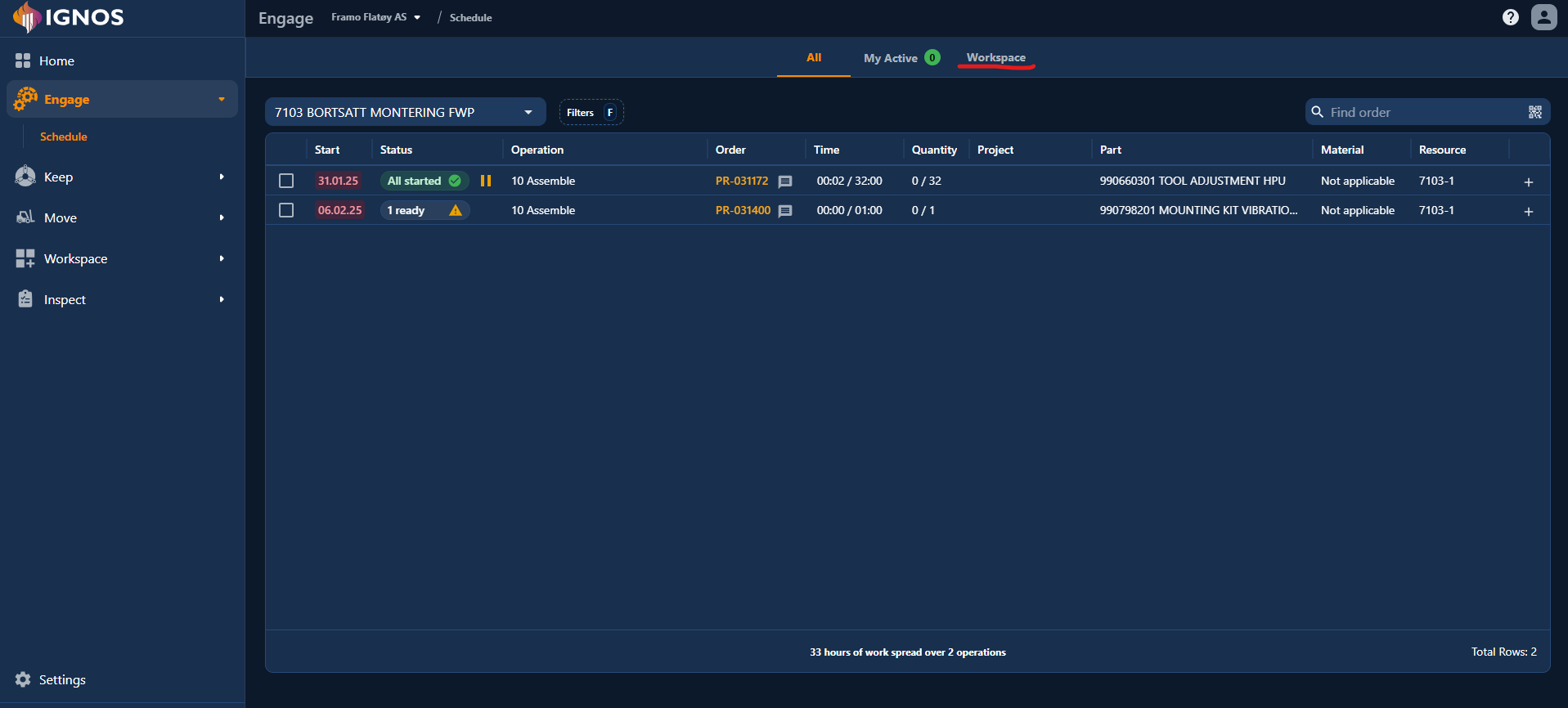This screenshot has height=708, width=1568.
Task: Expand the Inspect sidebar menu
Action: (121, 299)
